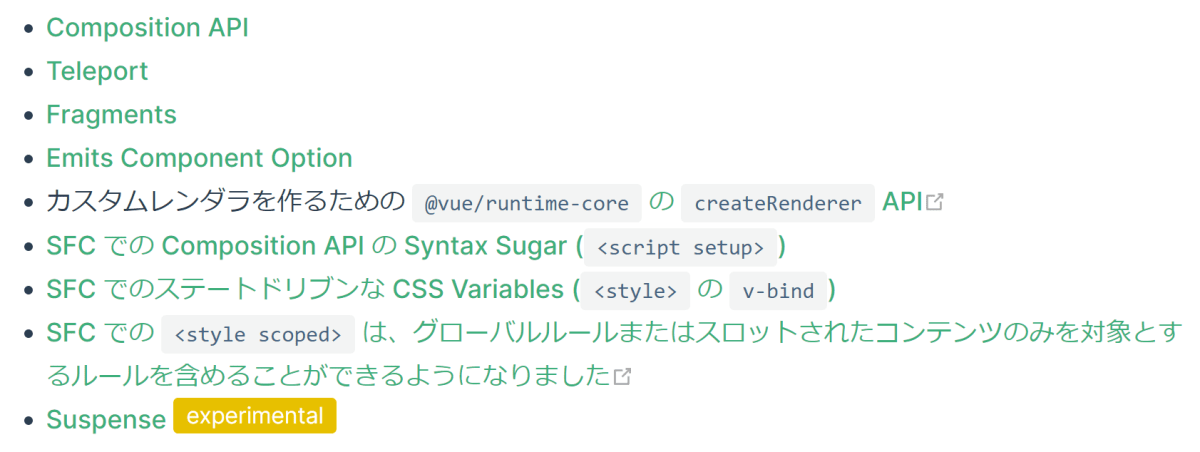Click the yellow experimental badge
1200x452 pixels.
click(255, 416)
